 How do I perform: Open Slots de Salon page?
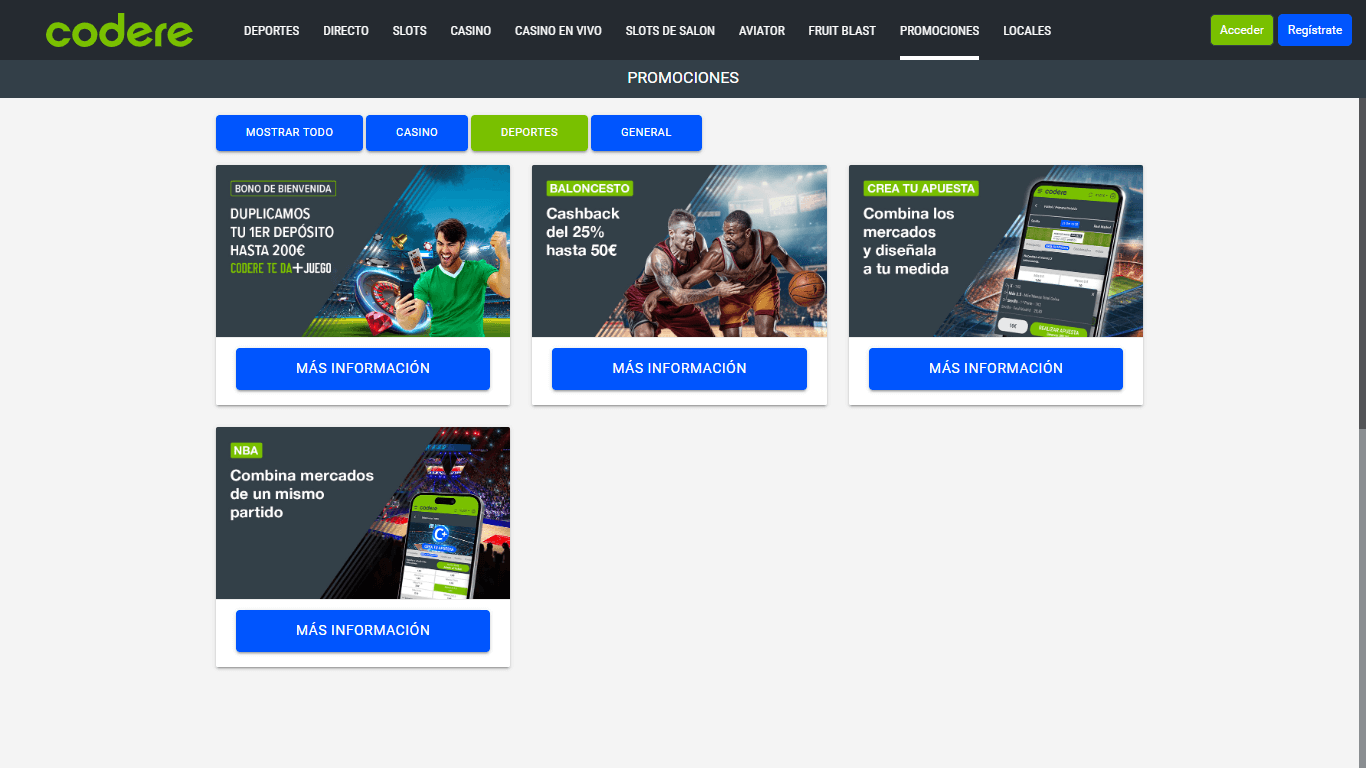pos(670,31)
